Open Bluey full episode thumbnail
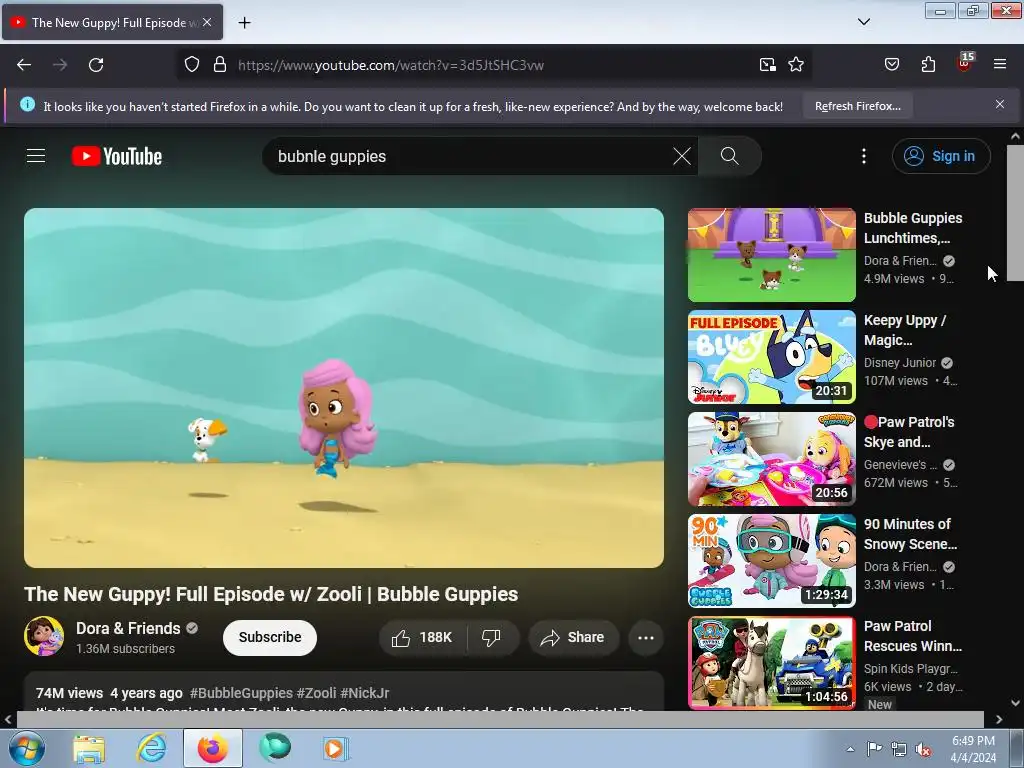1024x768 pixels. click(x=771, y=357)
